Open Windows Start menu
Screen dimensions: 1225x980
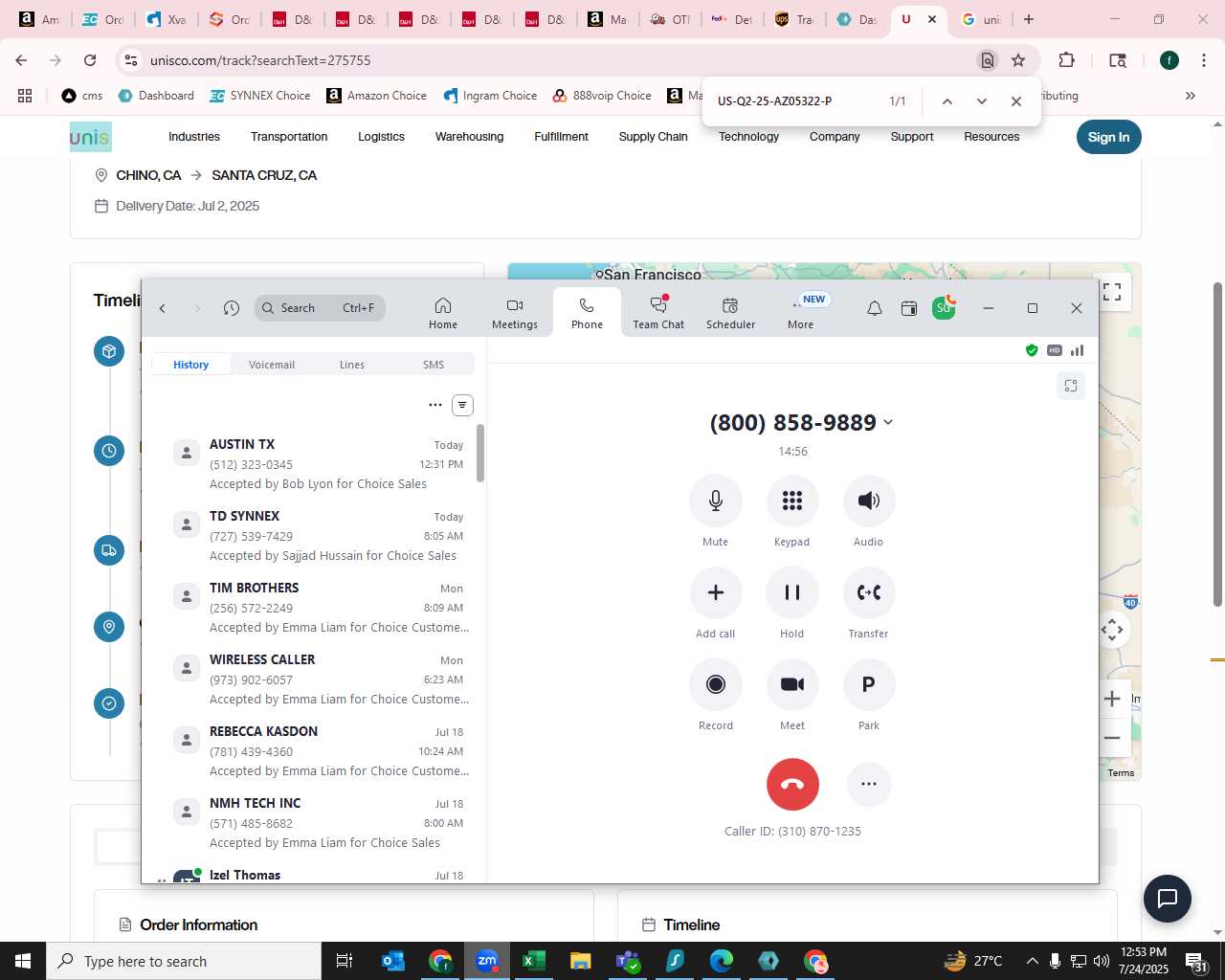point(23,961)
